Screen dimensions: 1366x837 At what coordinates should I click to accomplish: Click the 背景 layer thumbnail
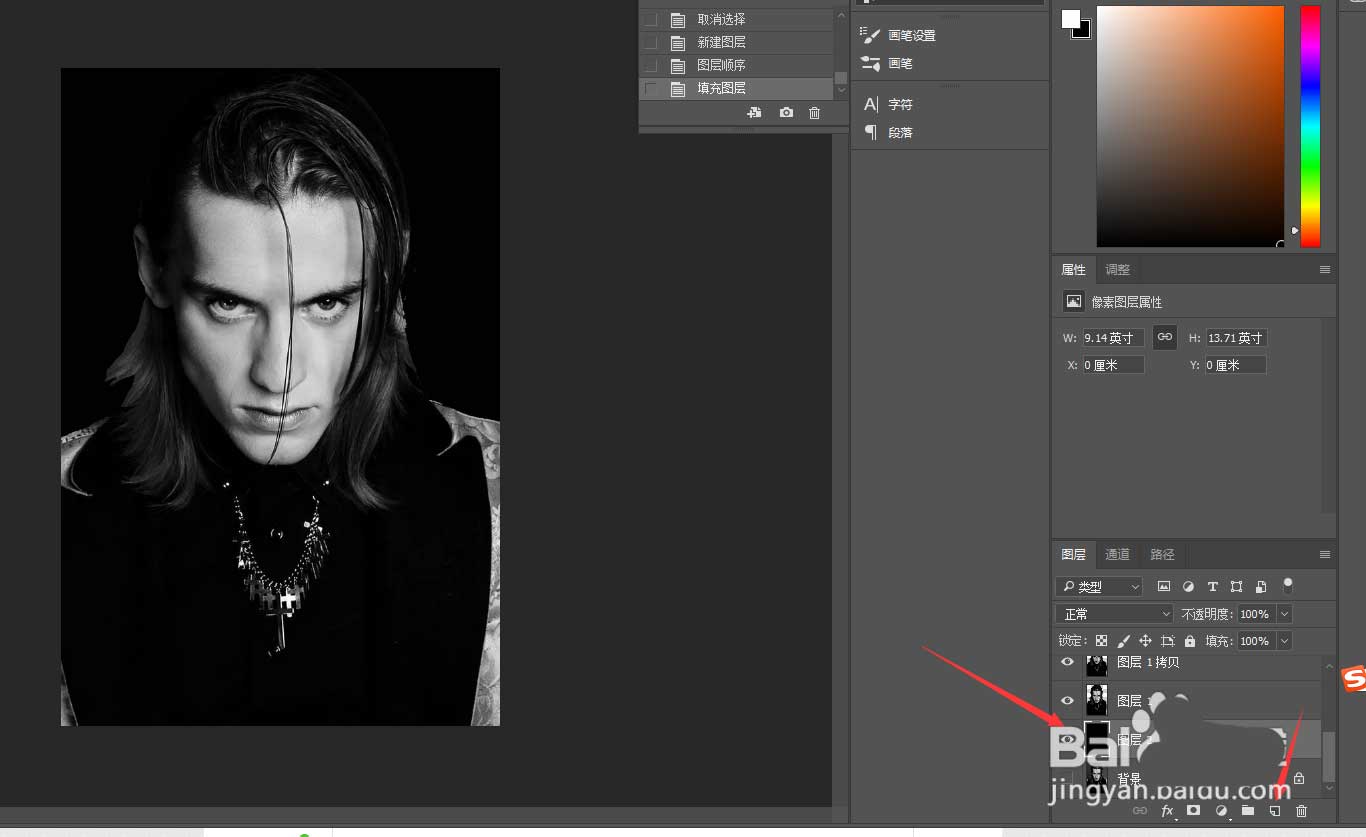tap(1097, 777)
